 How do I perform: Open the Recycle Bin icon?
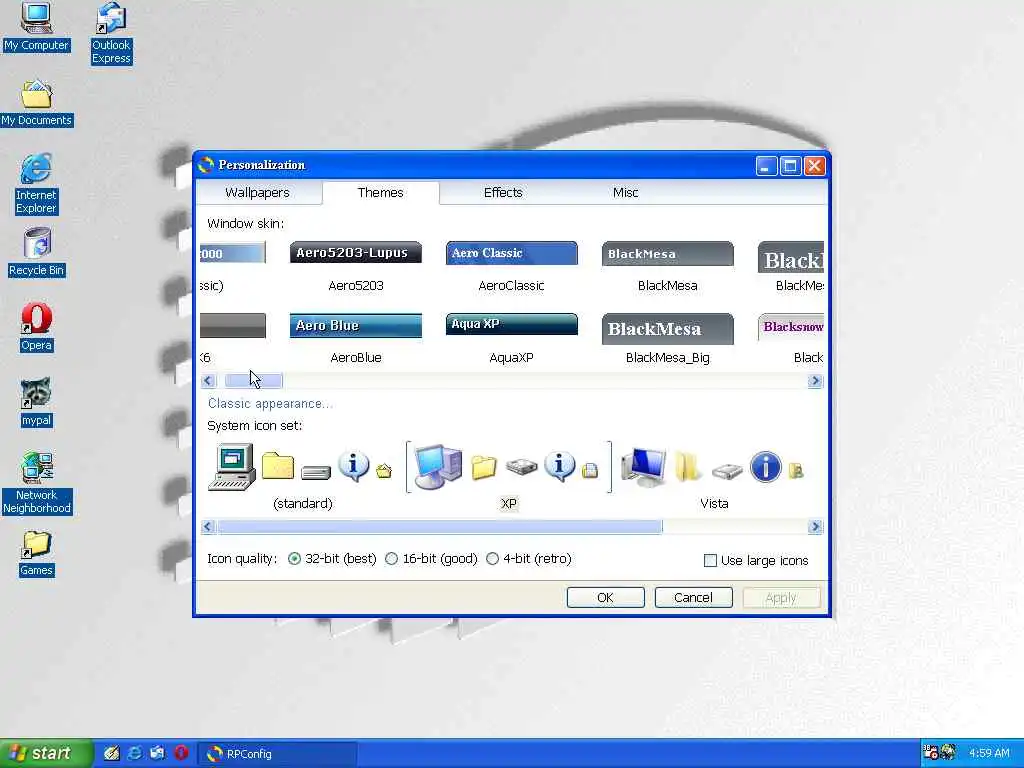coord(37,252)
